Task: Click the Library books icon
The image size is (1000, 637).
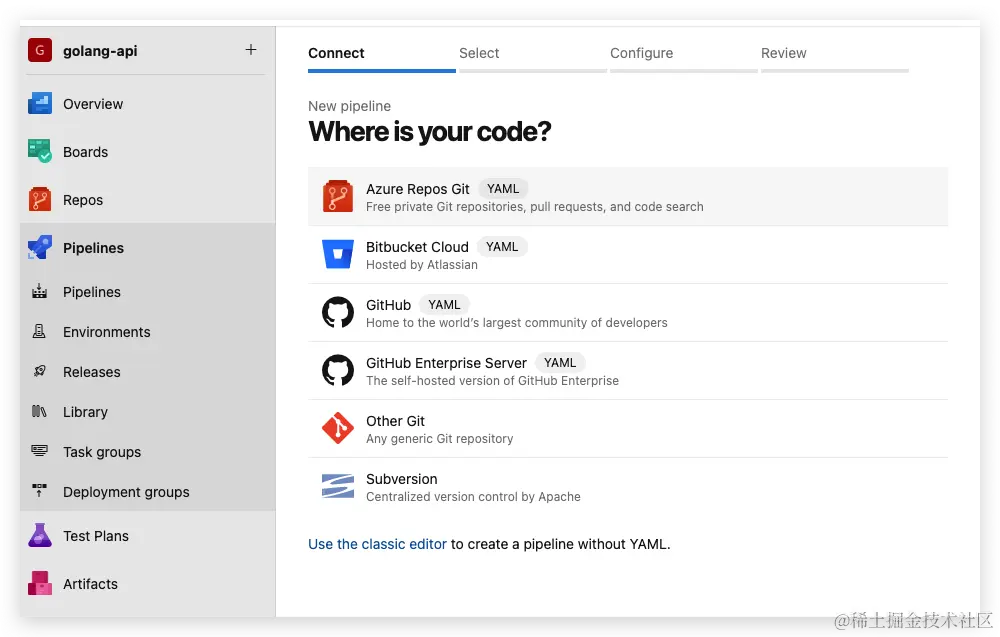Action: click(x=40, y=411)
